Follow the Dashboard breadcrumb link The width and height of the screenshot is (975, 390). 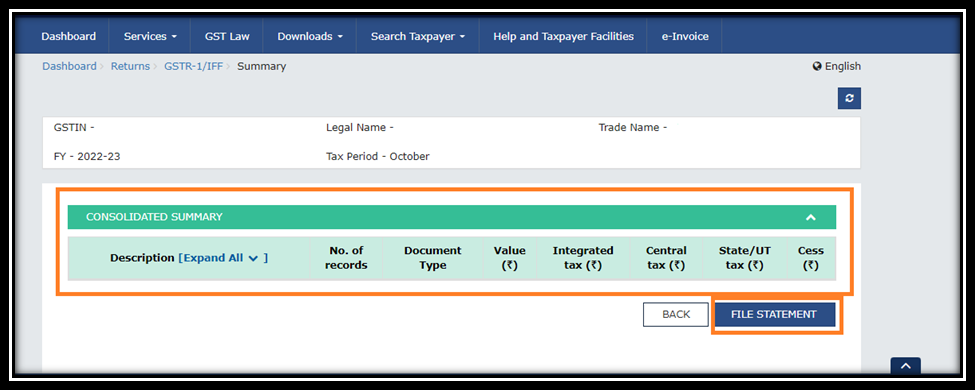tap(69, 66)
